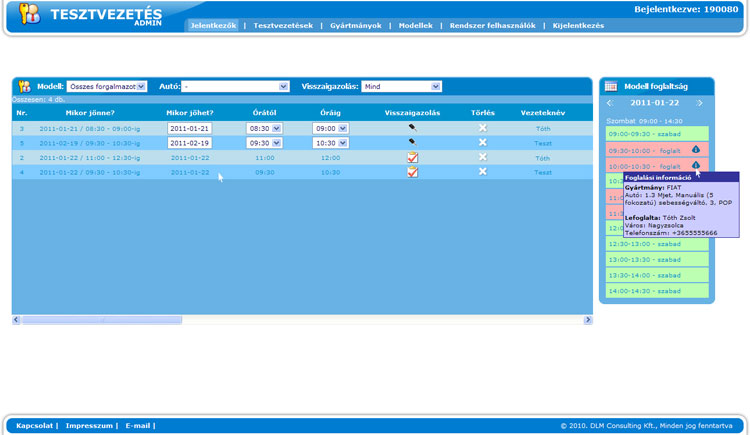Click the delete X for row 3

pos(482,128)
